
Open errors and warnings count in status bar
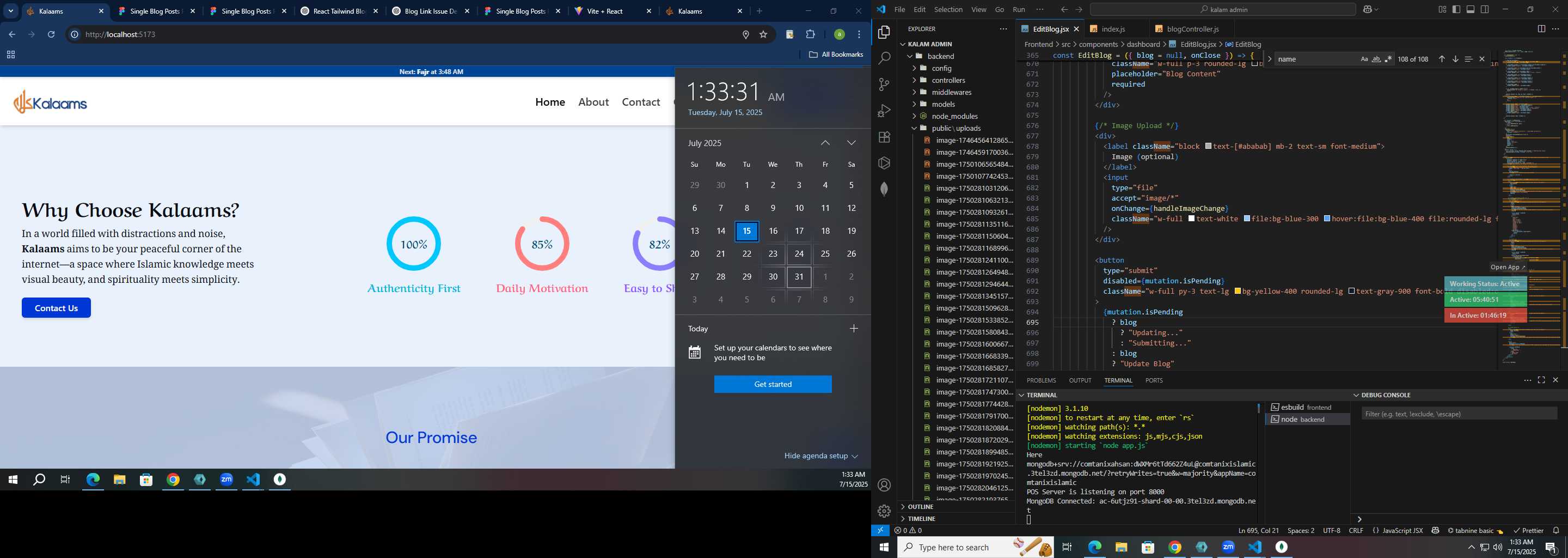[908, 531]
